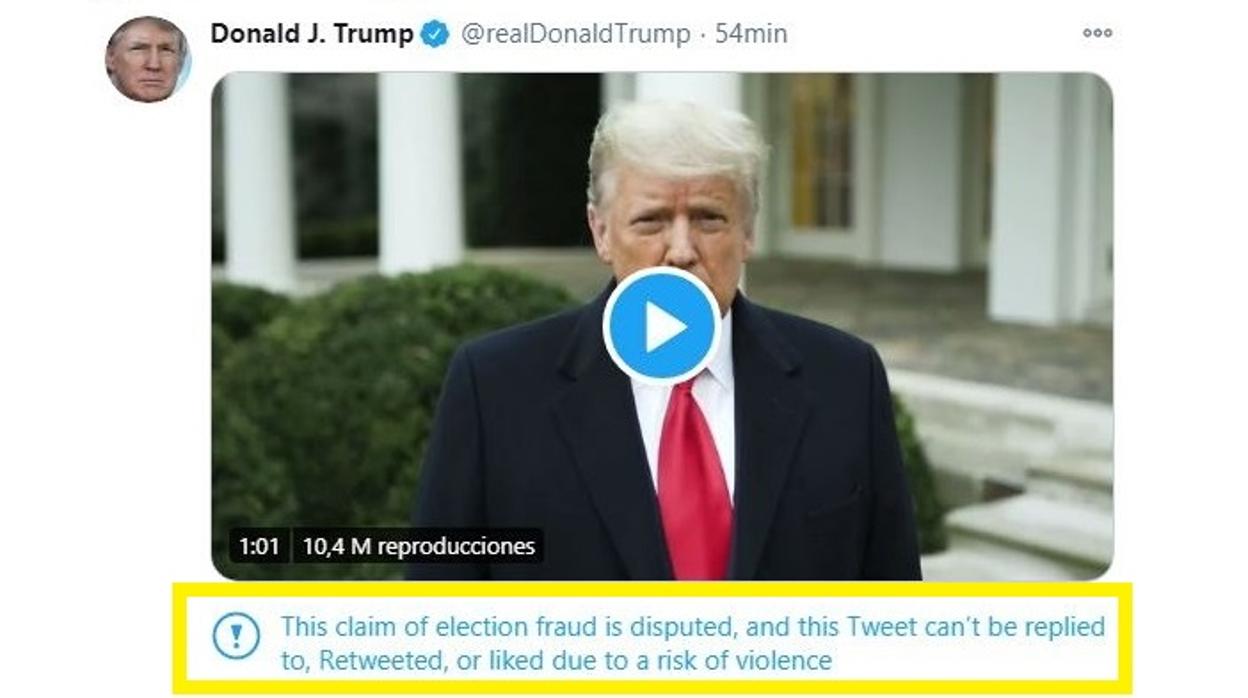The image size is (1248, 698).
Task: Open the tweet via the "54min" timestamp
Action: tap(751, 34)
